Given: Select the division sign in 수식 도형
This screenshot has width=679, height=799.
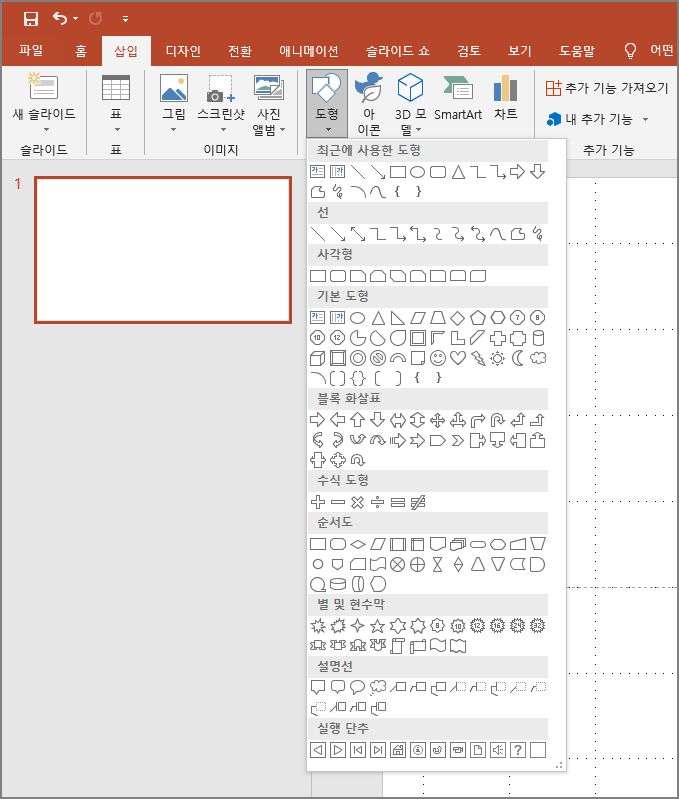Looking at the screenshot, I should [377, 502].
